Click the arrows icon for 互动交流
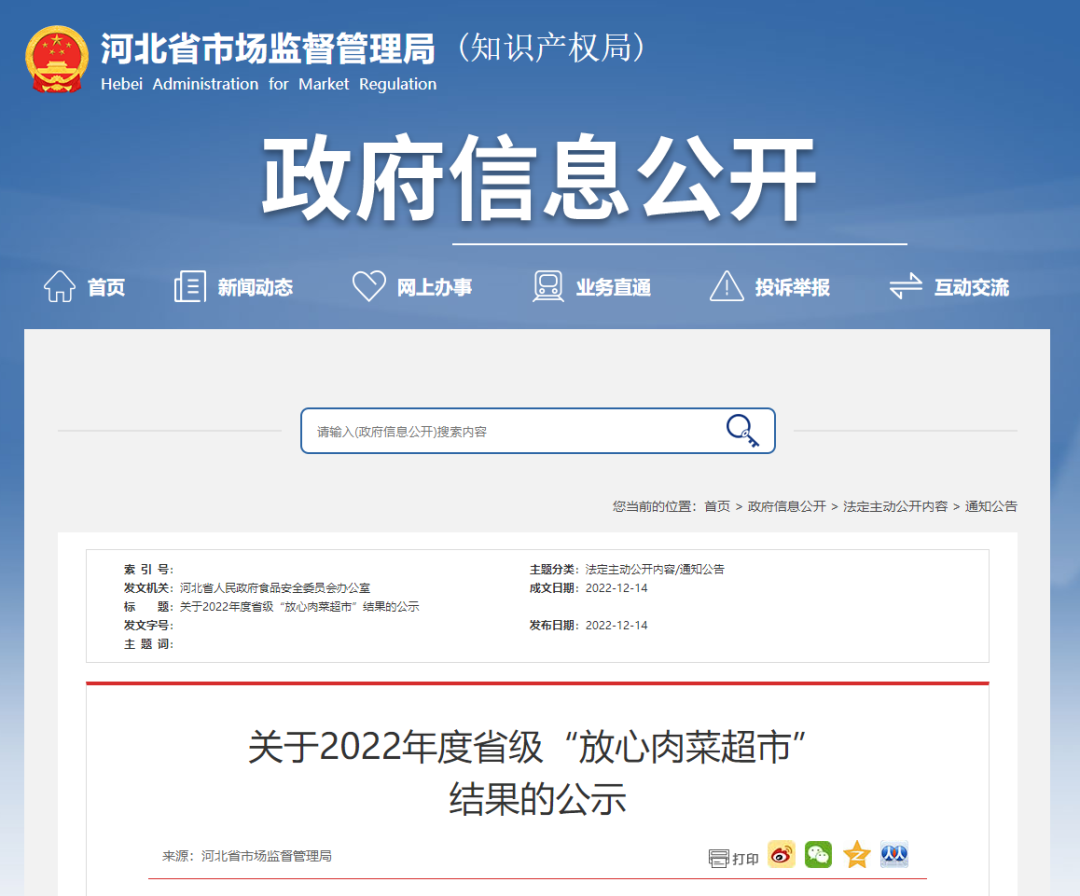The width and height of the screenshot is (1080, 896). pyautogui.click(x=905, y=287)
